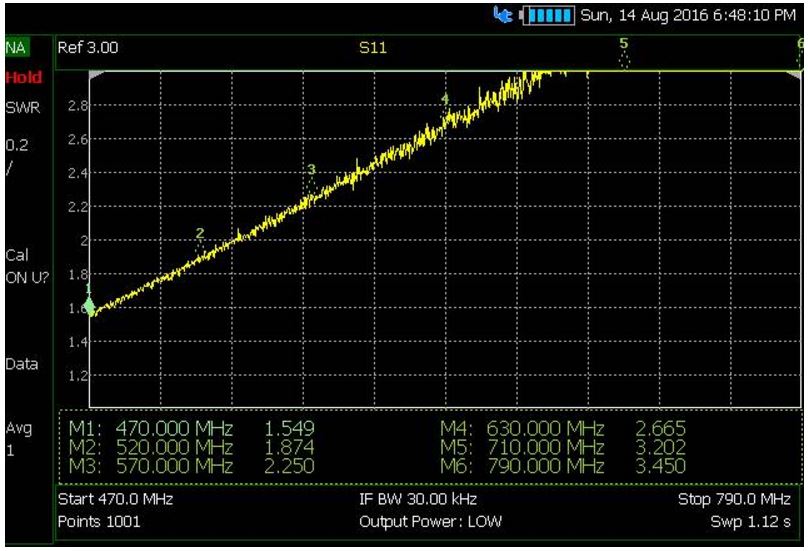
Task: Click the NA mode indicator
Action: [x=17, y=48]
